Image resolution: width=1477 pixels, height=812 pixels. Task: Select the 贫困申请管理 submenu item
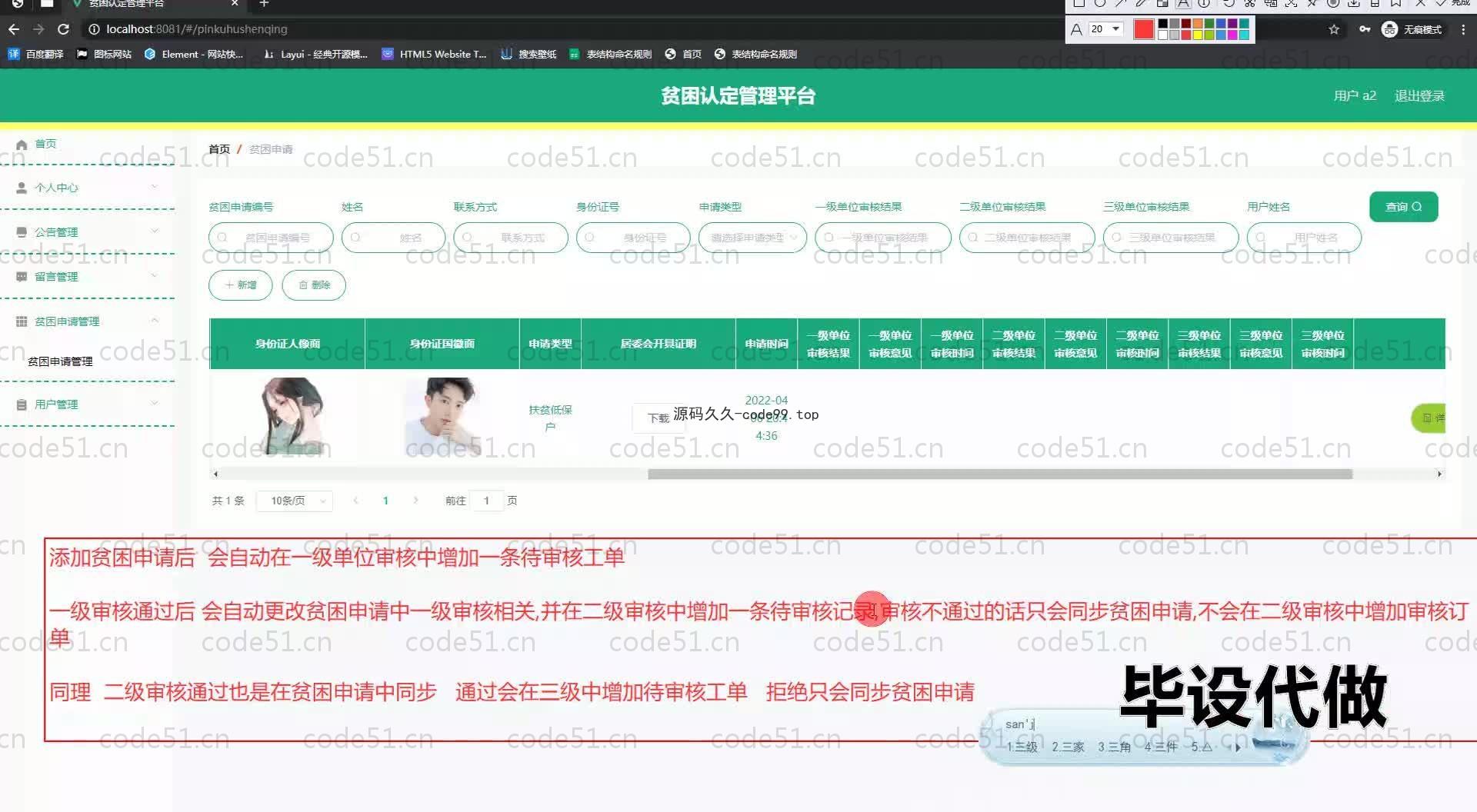pos(60,361)
